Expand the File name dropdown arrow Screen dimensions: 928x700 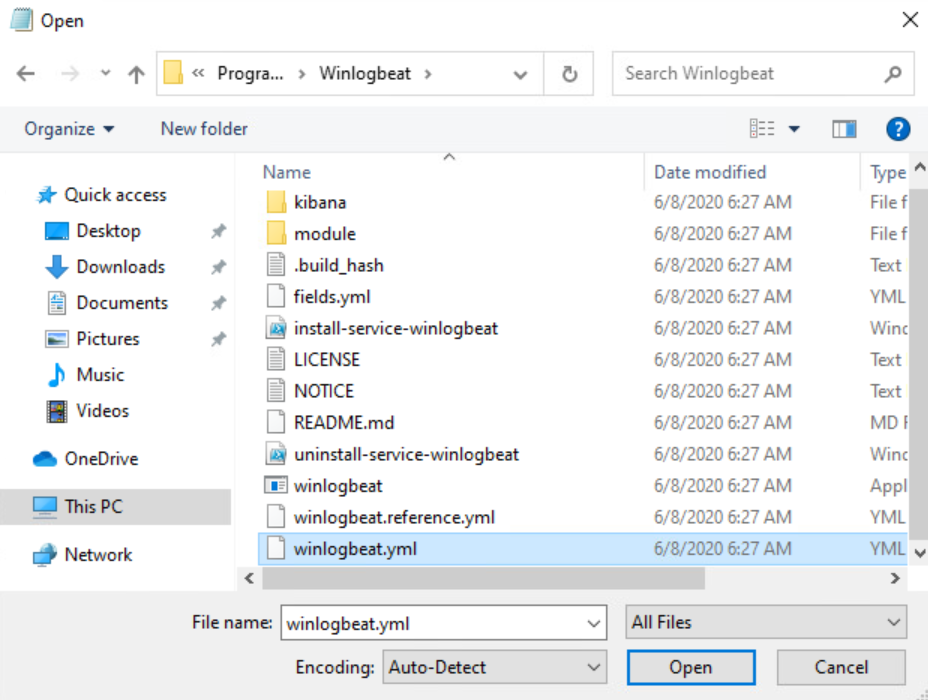tap(594, 623)
